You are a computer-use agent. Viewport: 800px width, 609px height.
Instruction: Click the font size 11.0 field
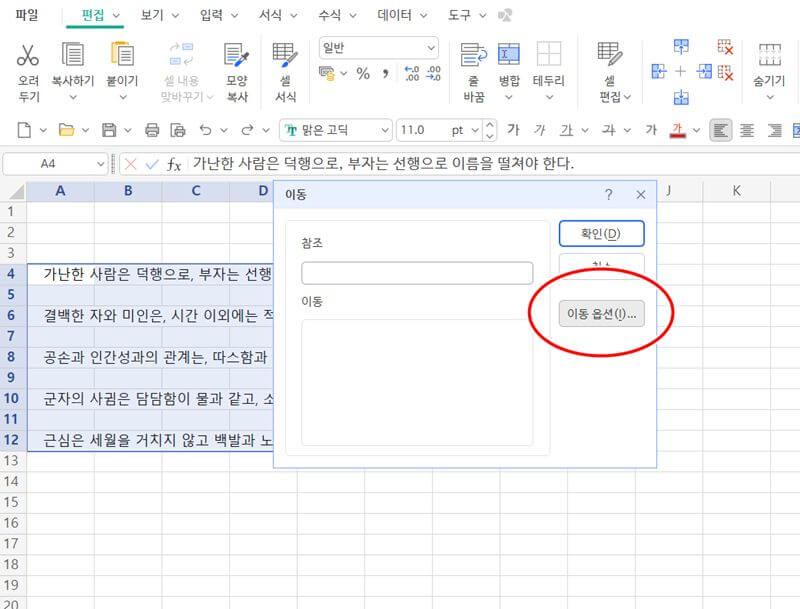422,131
